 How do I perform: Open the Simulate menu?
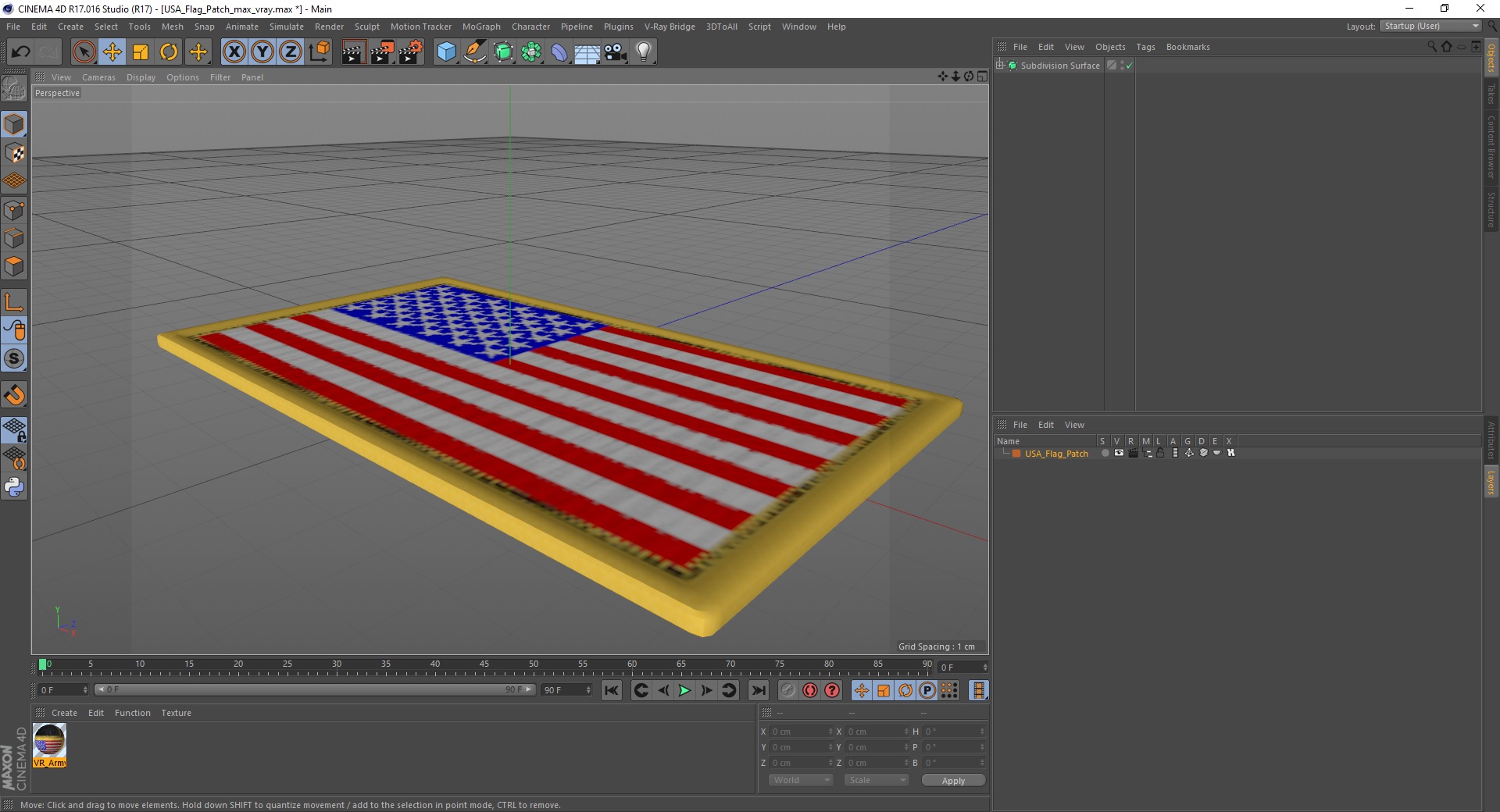click(x=287, y=27)
